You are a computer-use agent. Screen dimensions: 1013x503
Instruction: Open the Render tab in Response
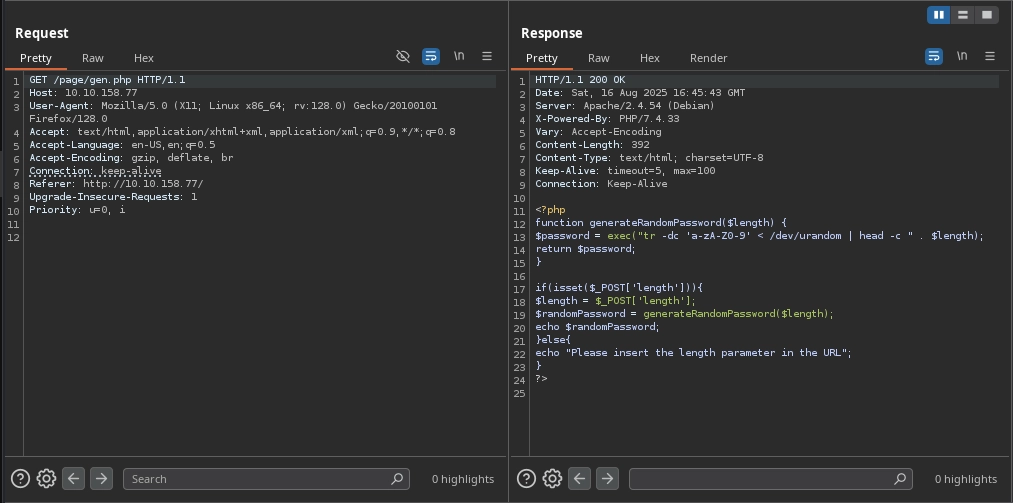[708, 58]
